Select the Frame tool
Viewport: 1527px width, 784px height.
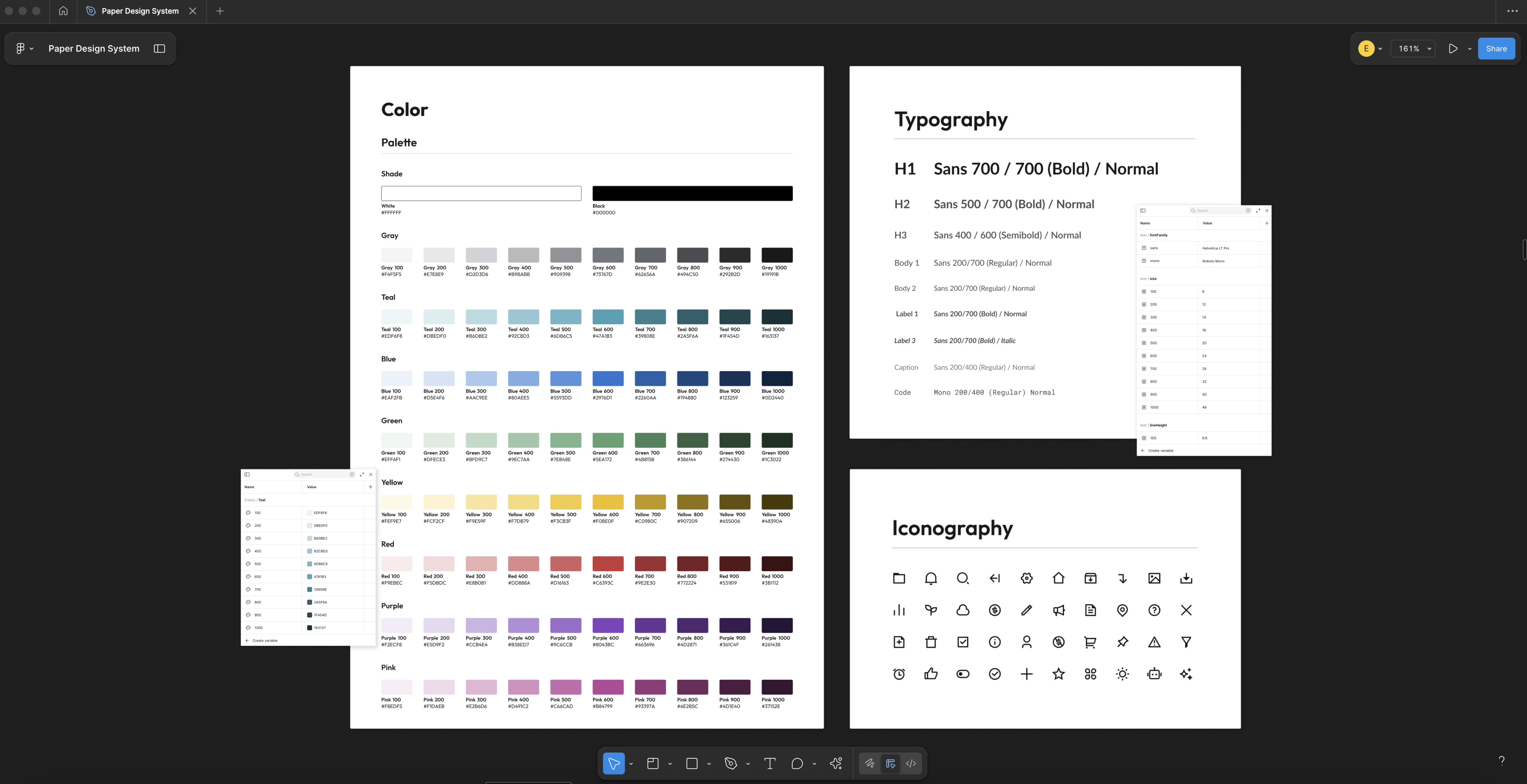pyautogui.click(x=653, y=763)
